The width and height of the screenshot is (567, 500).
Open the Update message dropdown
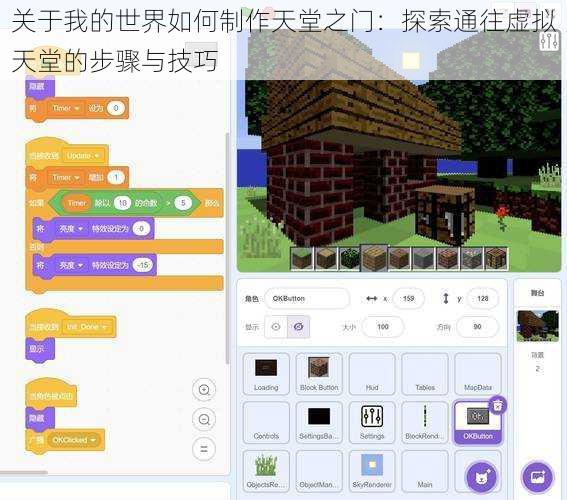click(x=83, y=156)
